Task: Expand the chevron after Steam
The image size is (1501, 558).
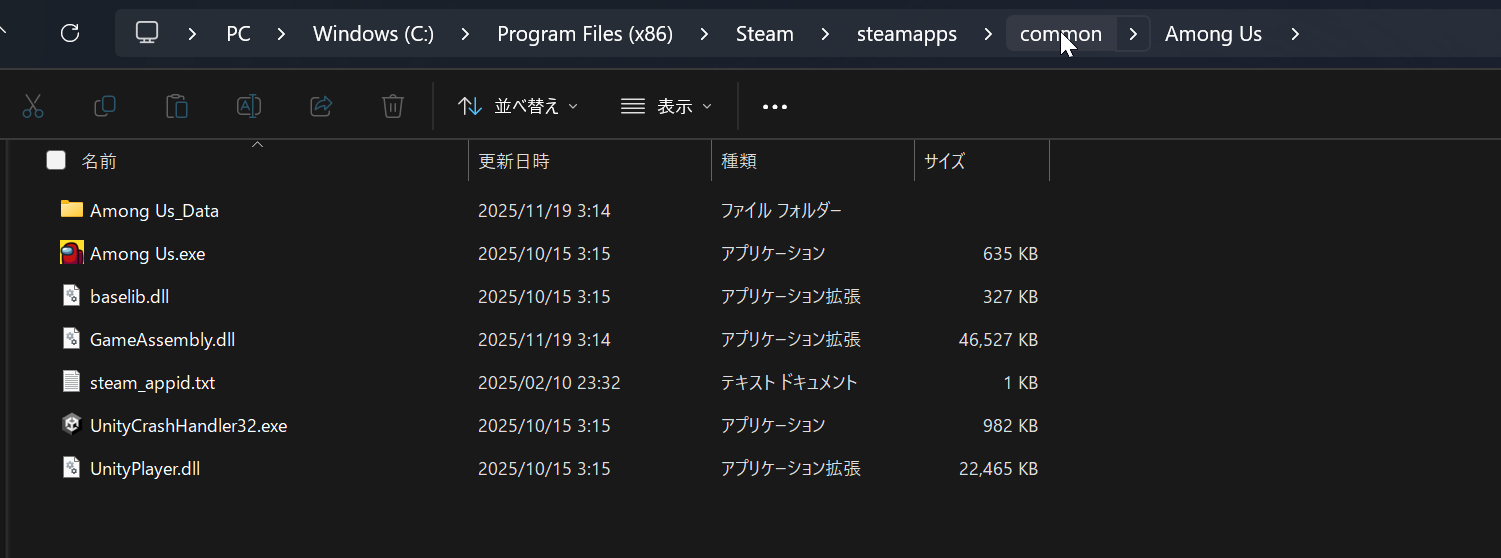Action: [x=825, y=34]
